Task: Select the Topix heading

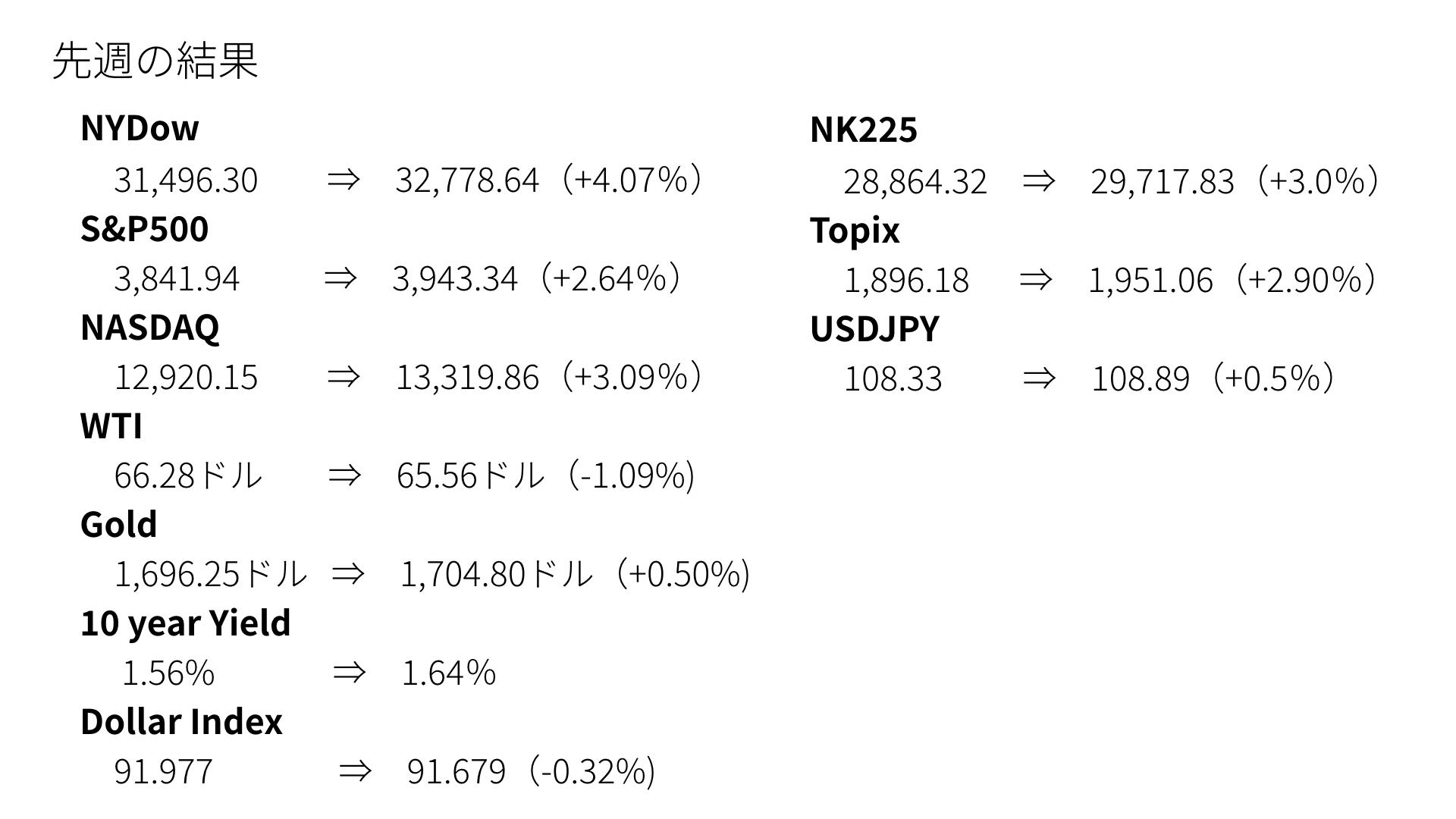Action: [x=855, y=231]
